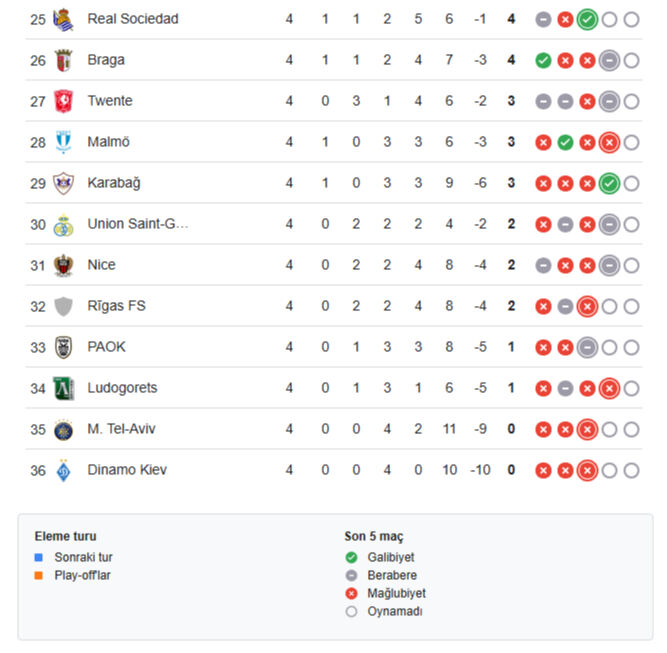
Task: Click the blue Sonraki tur swatch
Action: [38, 557]
